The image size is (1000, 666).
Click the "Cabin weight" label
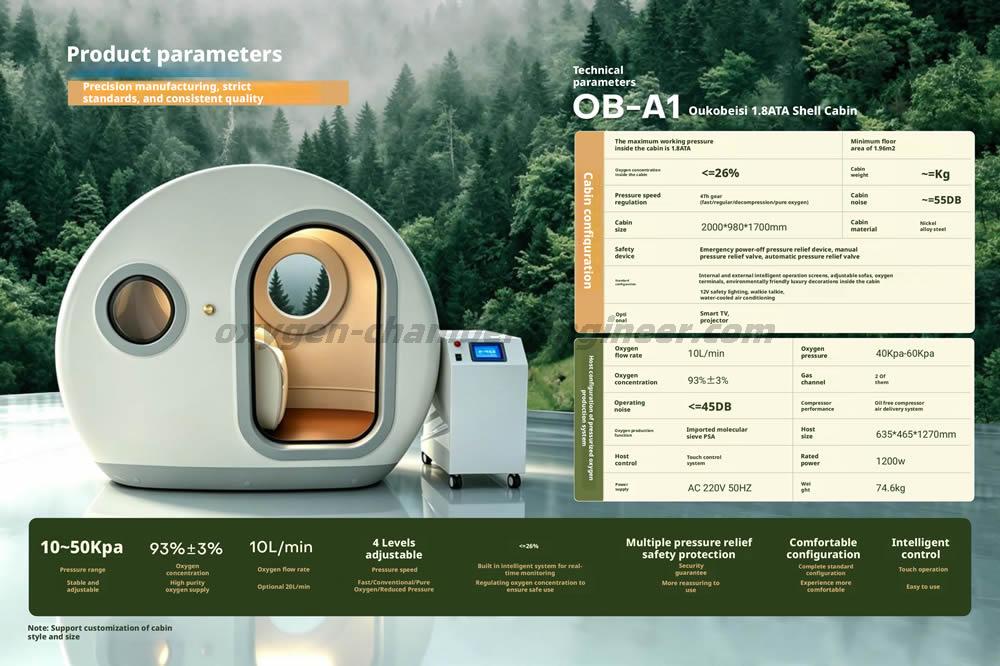click(859, 172)
